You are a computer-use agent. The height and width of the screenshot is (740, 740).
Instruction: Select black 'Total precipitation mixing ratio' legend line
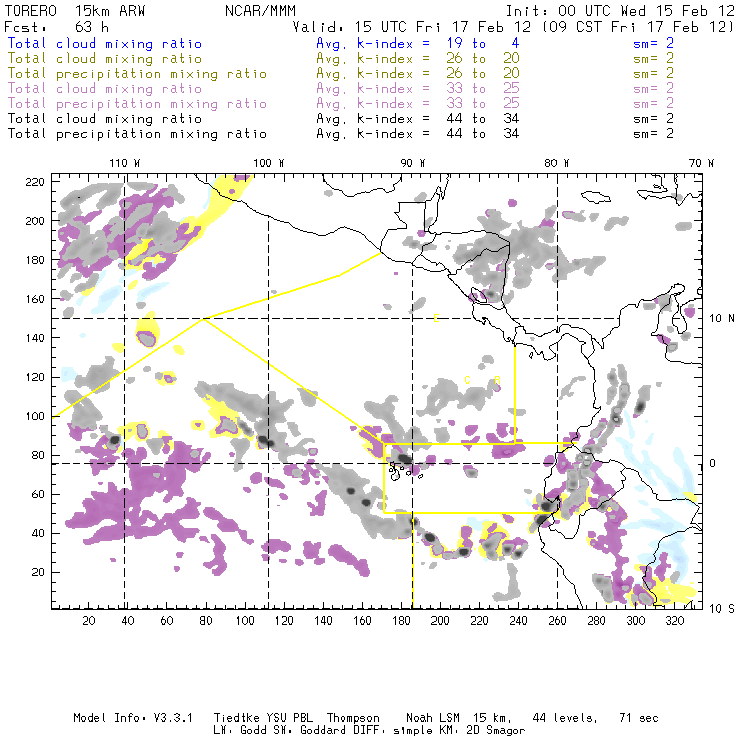tap(137, 134)
